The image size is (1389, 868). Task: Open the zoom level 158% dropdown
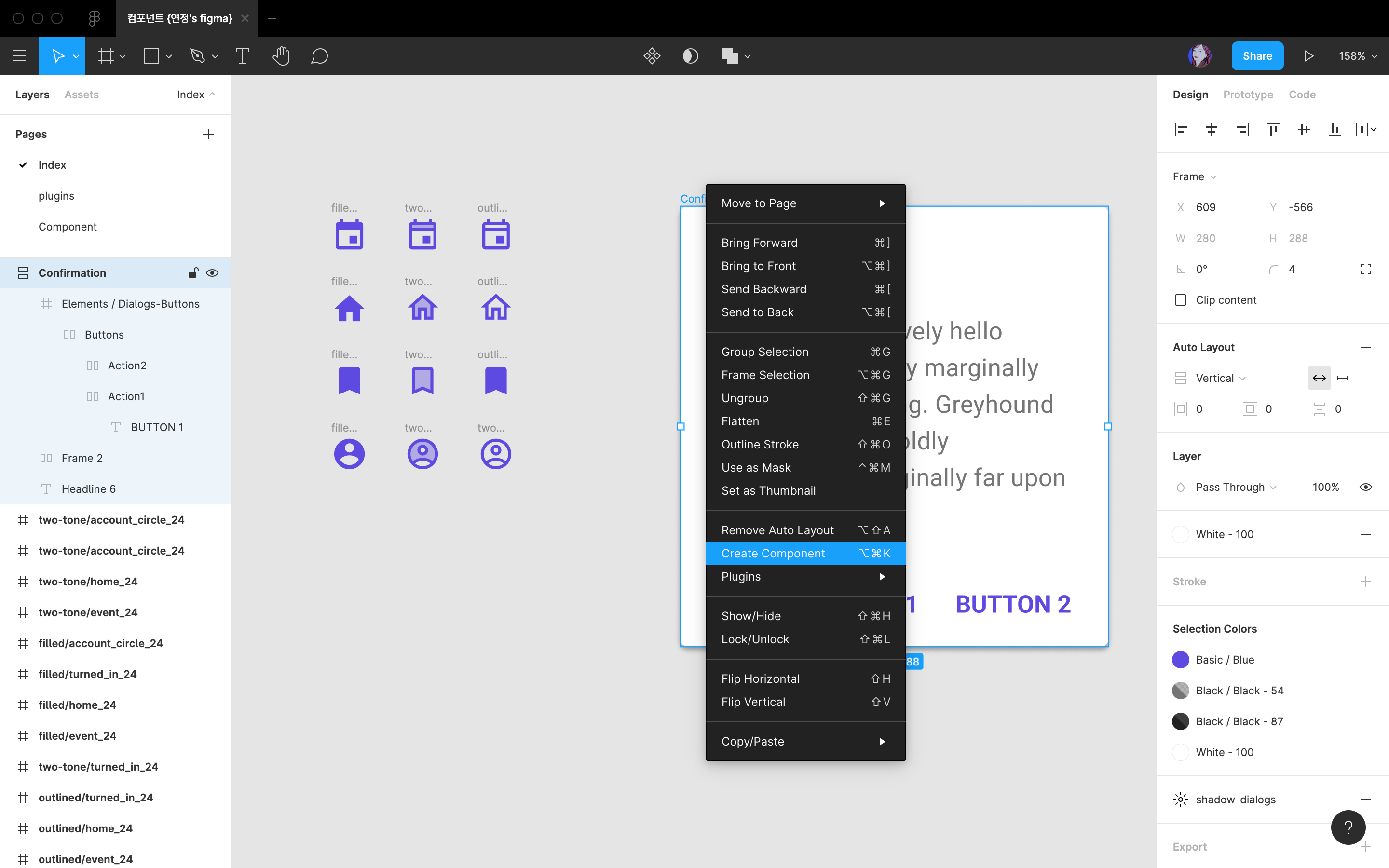1358,55
